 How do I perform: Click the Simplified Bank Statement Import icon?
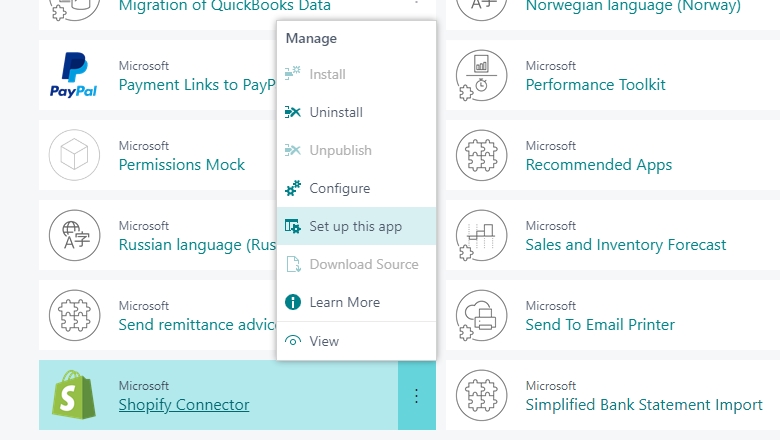click(481, 395)
